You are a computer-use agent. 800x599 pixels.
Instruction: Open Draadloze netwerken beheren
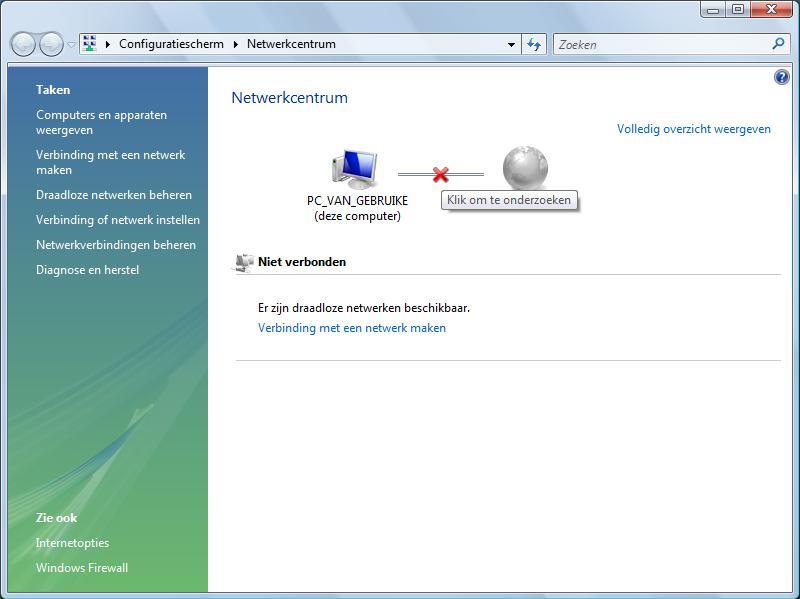114,195
